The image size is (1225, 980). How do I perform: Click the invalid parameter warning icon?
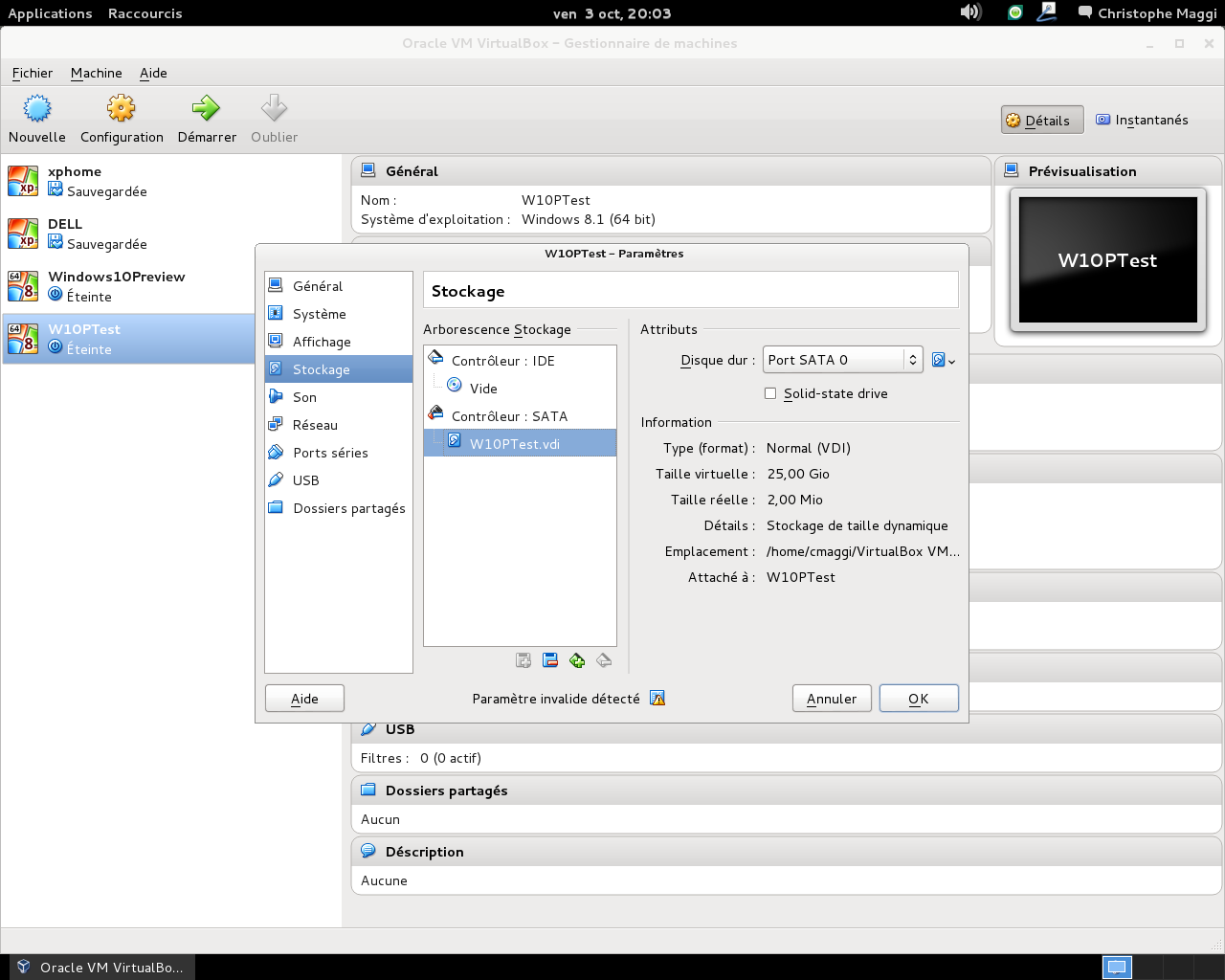click(657, 698)
